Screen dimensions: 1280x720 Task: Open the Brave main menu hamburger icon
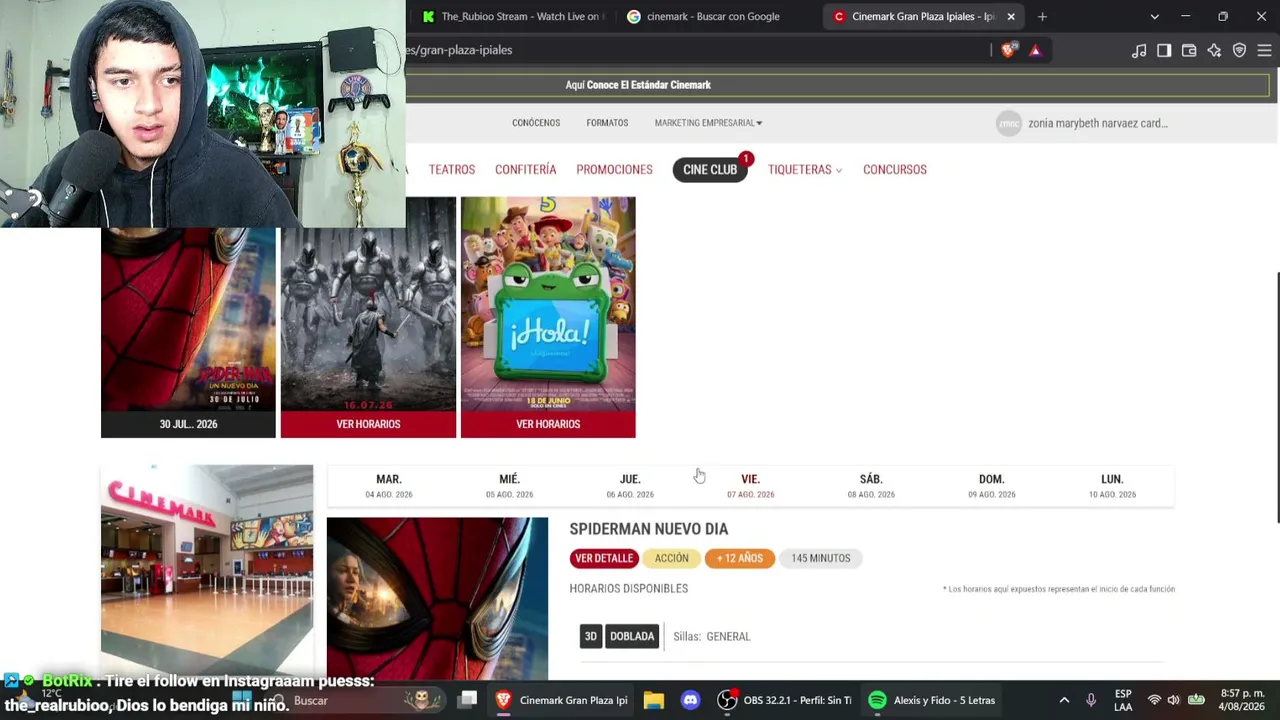pyautogui.click(x=1264, y=50)
